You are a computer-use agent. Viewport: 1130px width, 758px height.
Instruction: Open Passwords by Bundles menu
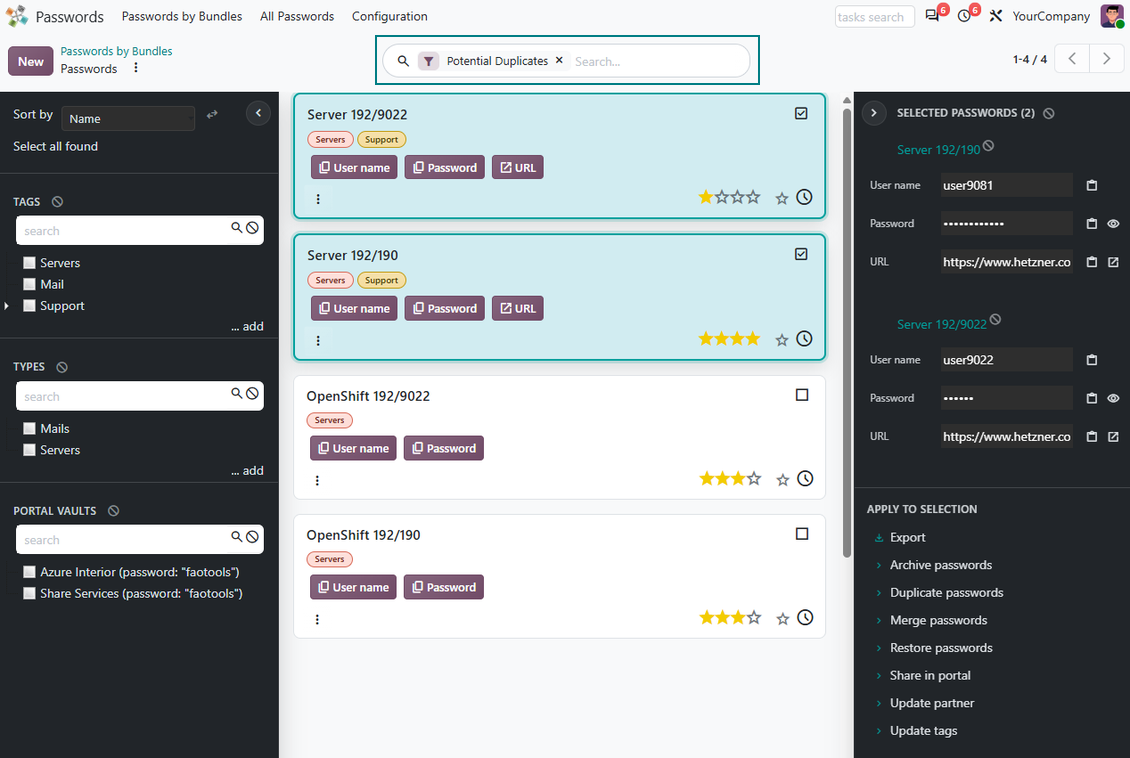[x=182, y=16]
